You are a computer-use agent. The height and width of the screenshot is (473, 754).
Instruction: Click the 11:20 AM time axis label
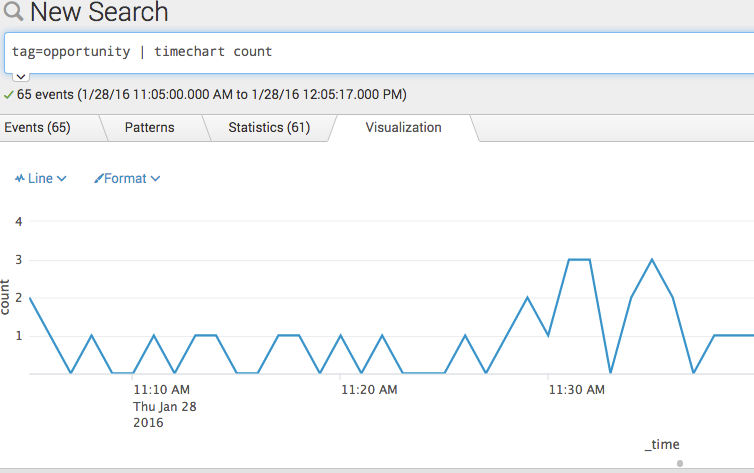369,390
